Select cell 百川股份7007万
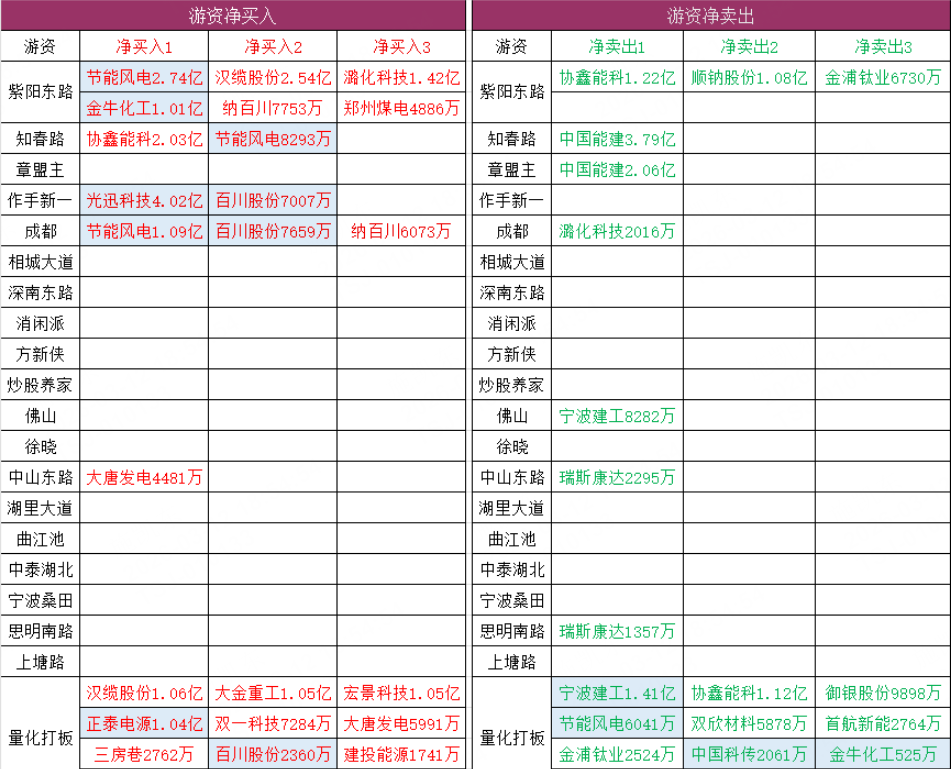 tap(273, 200)
